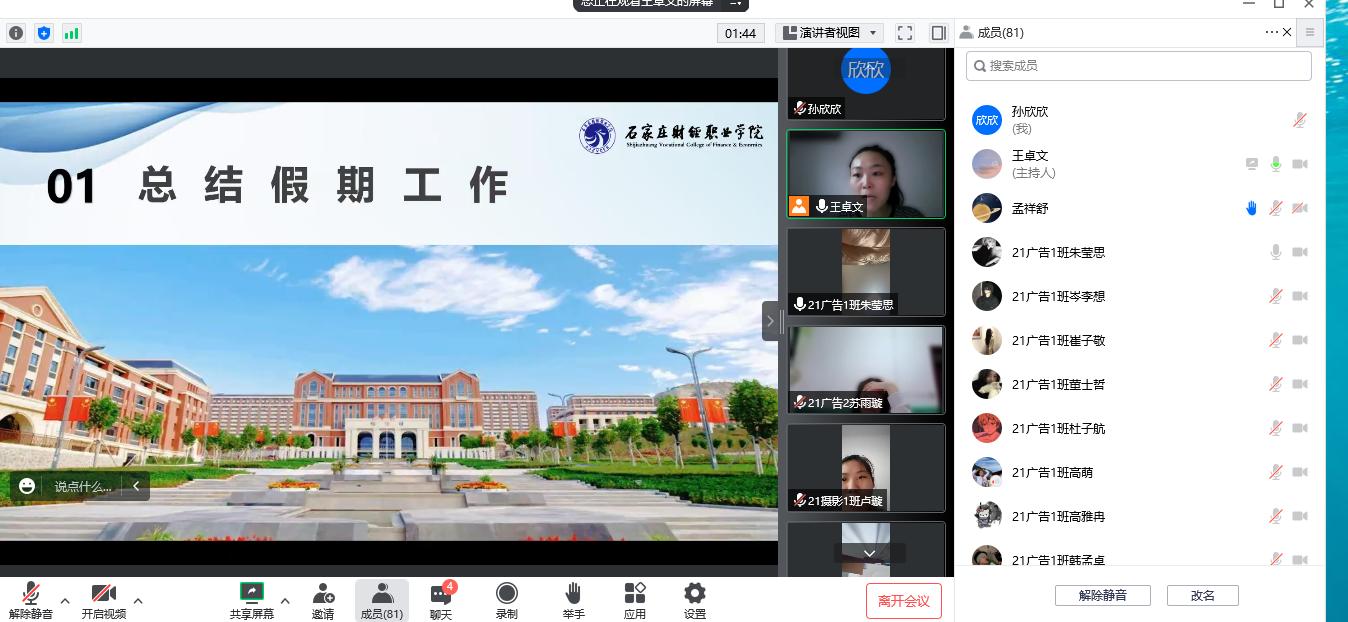Screen dimensions: 1348x622
Task: Enter full screen mode icon
Action: (x=905, y=33)
